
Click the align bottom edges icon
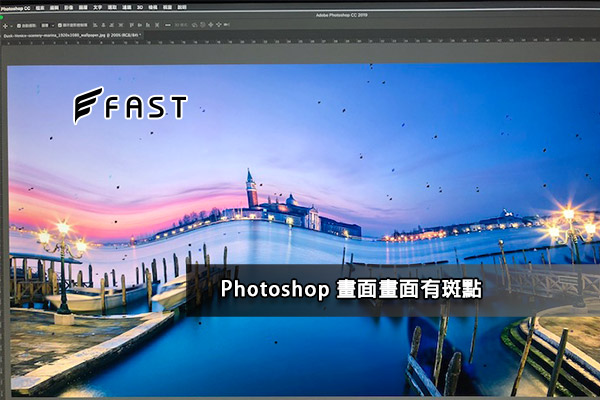148,25
